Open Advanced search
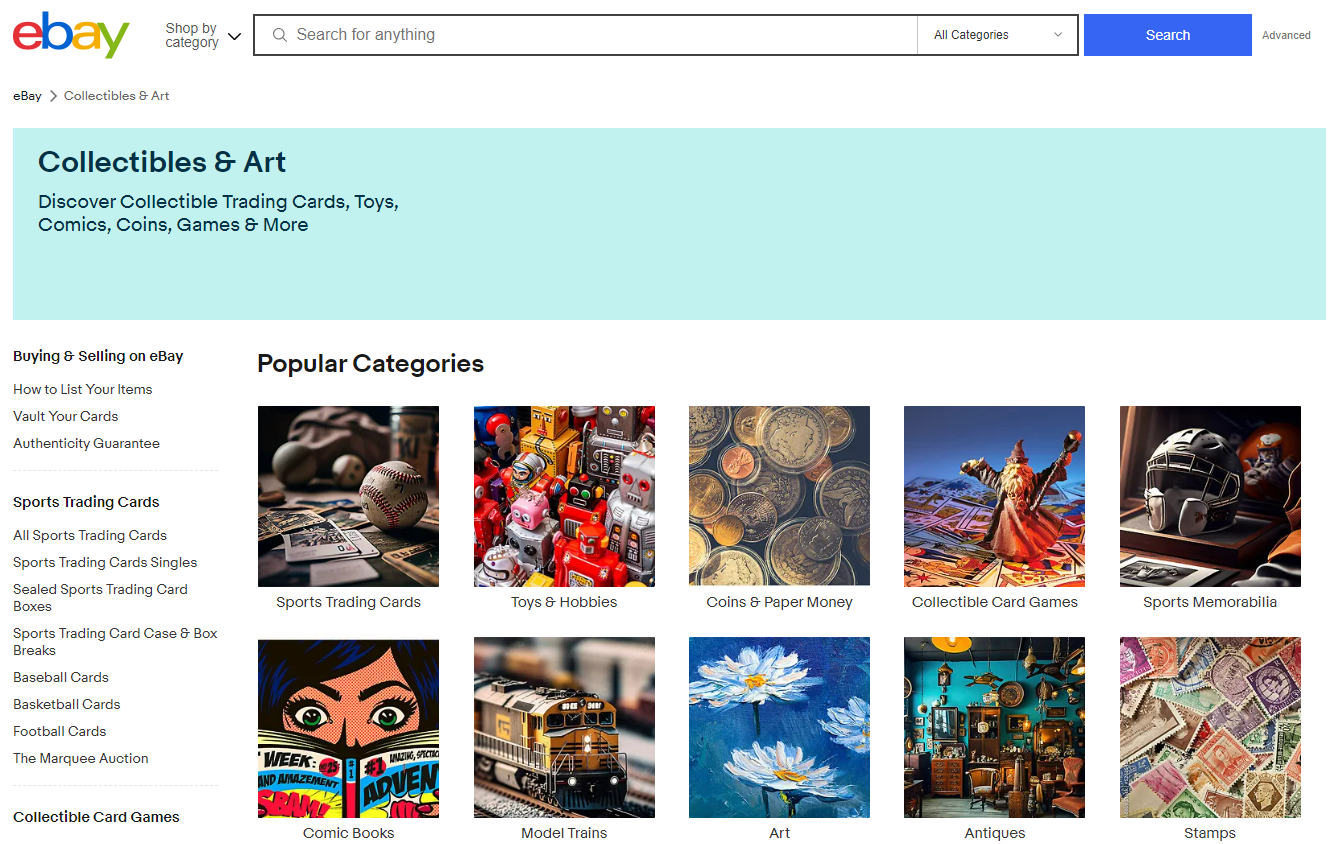The width and height of the screenshot is (1331, 844). click(1286, 35)
